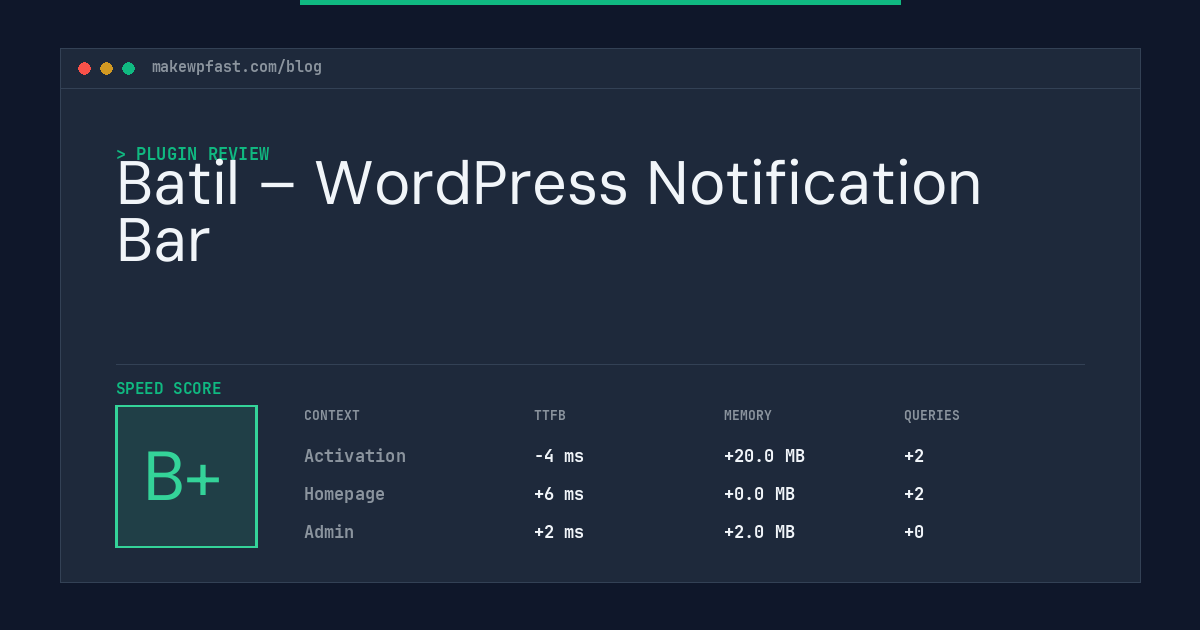
Task: Click the QUERIES column header
Action: click(932, 416)
